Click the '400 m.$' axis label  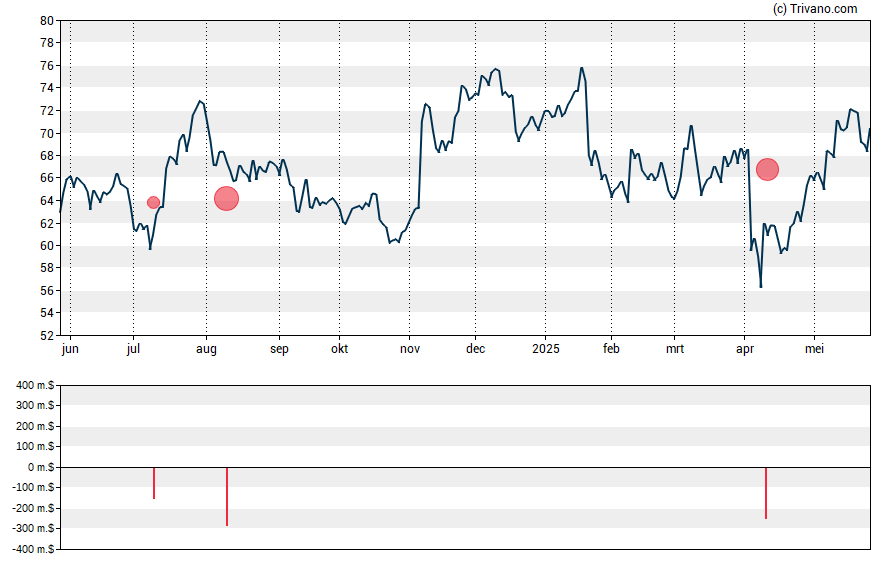point(35,386)
